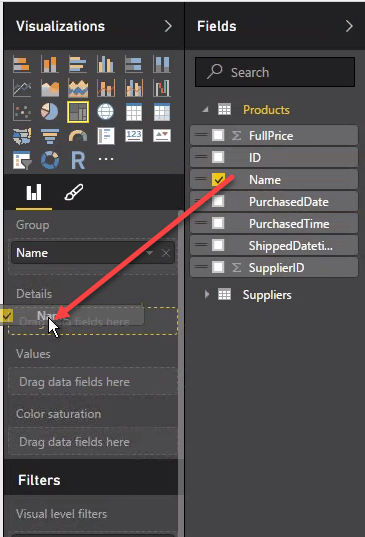
Task: Collapse the Fields pane chevron
Action: click(349, 26)
